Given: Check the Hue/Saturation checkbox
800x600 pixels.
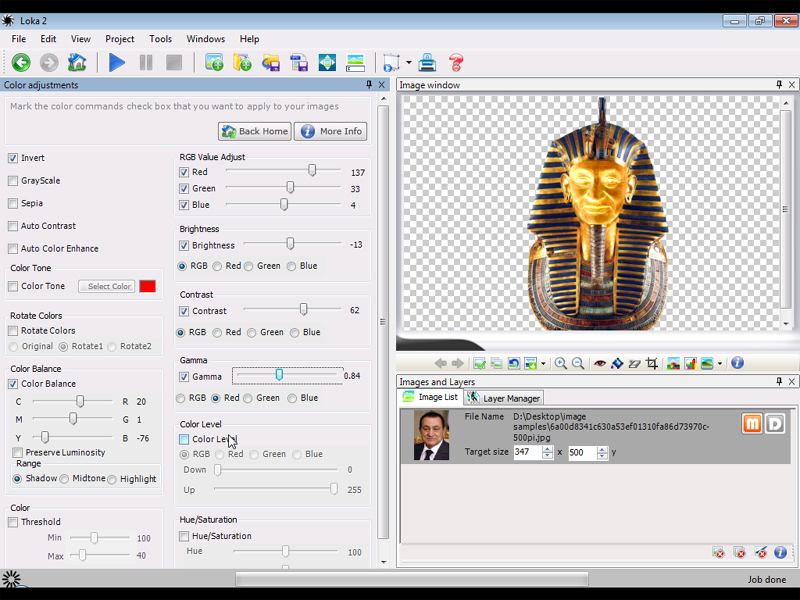Looking at the screenshot, I should tap(184, 536).
